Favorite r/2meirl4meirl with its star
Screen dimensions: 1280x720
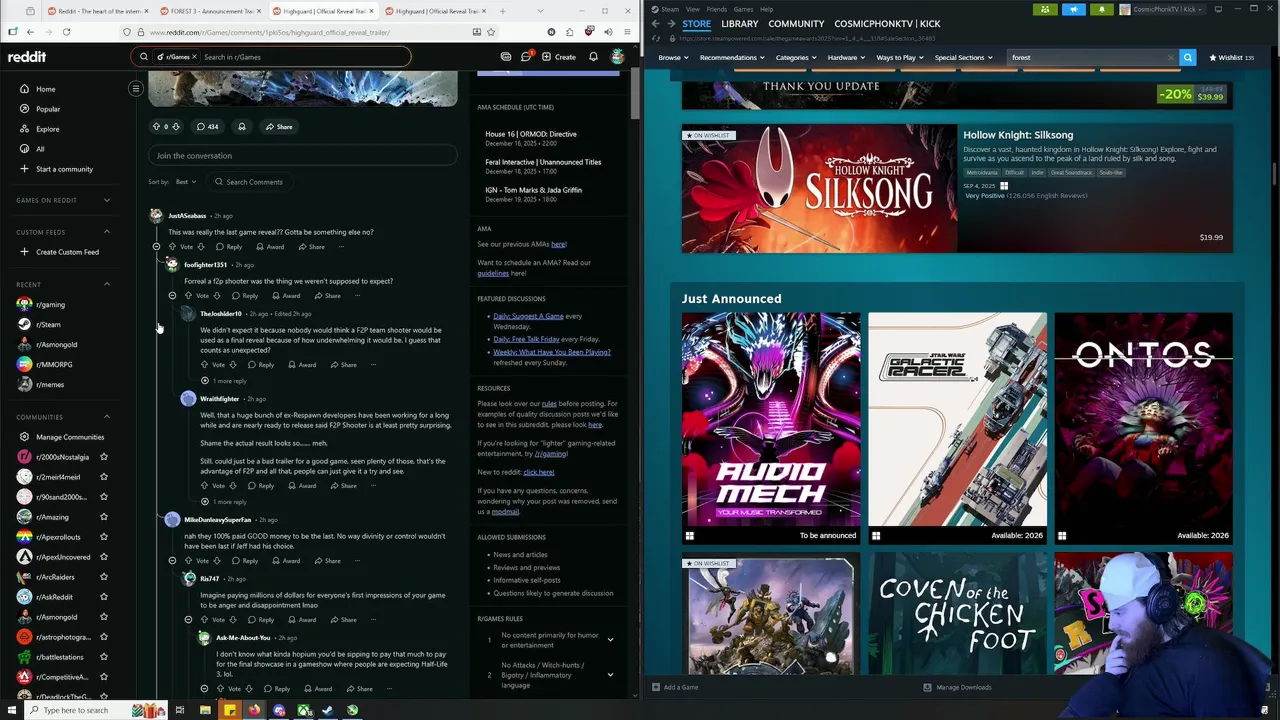point(103,477)
